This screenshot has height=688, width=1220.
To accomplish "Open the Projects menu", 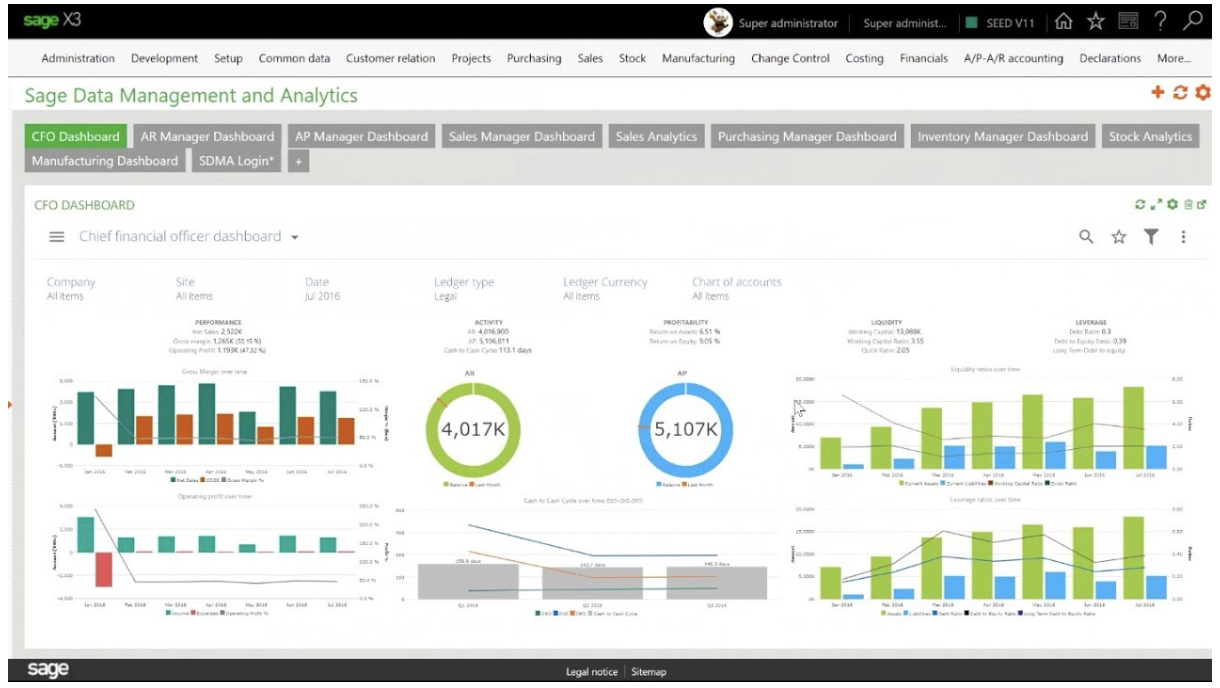I will 471,59.
